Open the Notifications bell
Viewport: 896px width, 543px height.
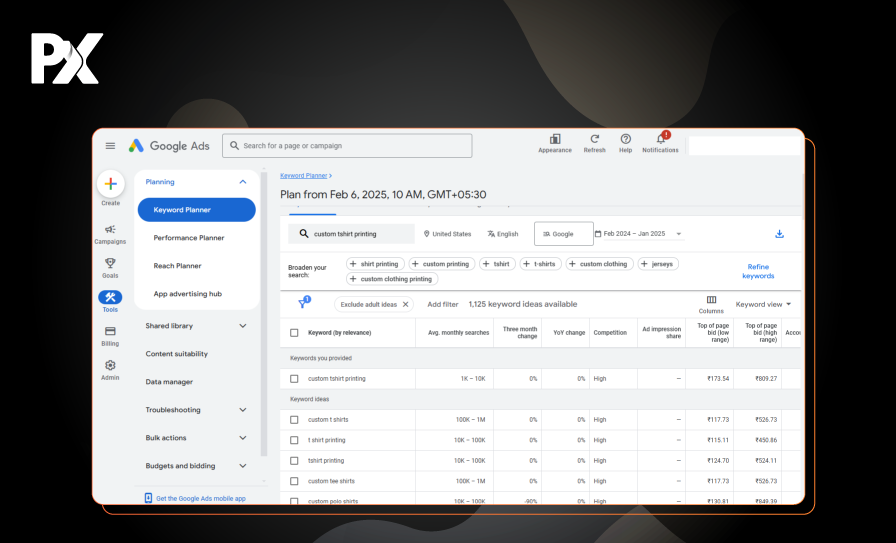(660, 140)
